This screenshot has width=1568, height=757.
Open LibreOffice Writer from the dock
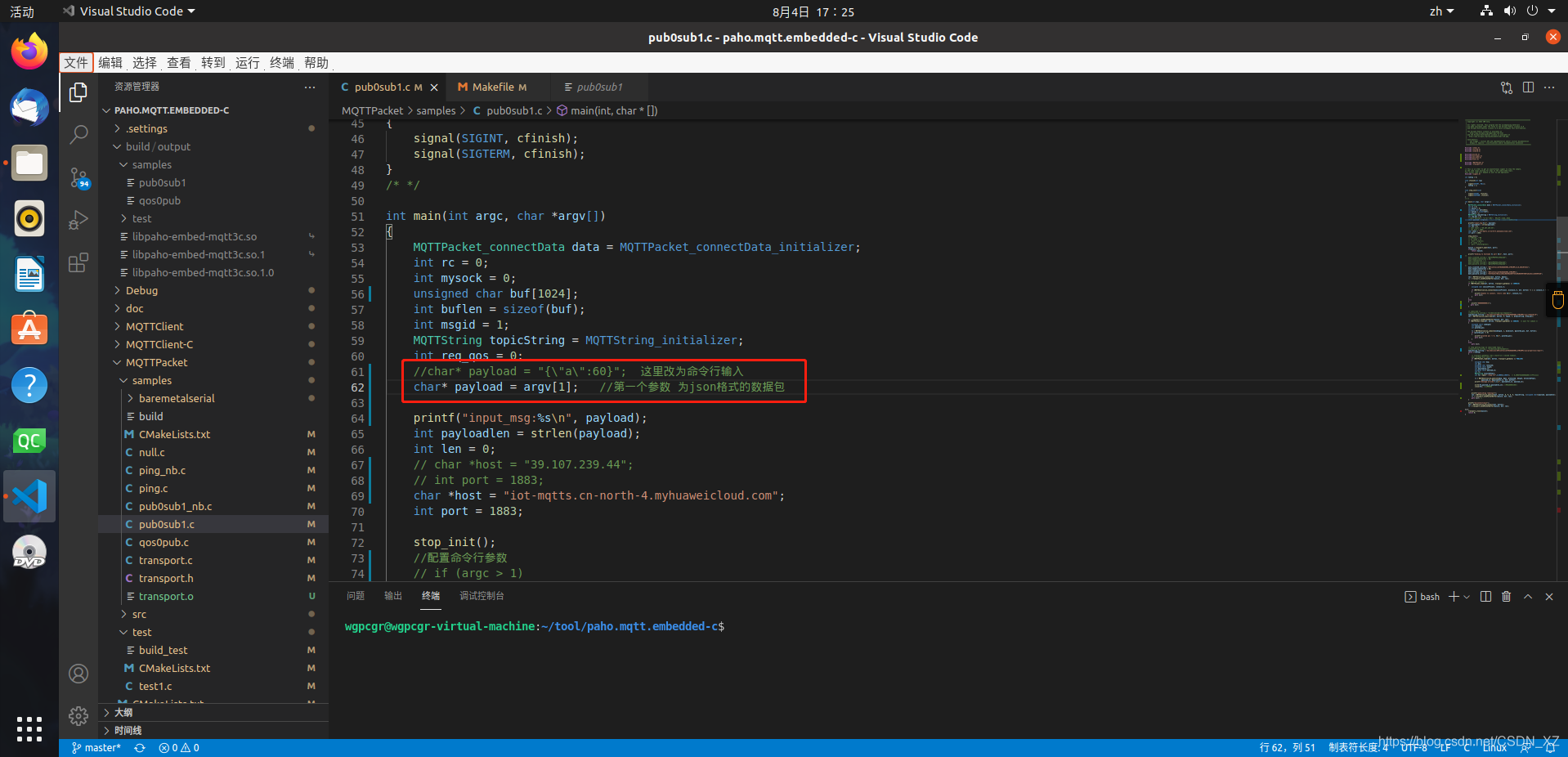tap(29, 275)
